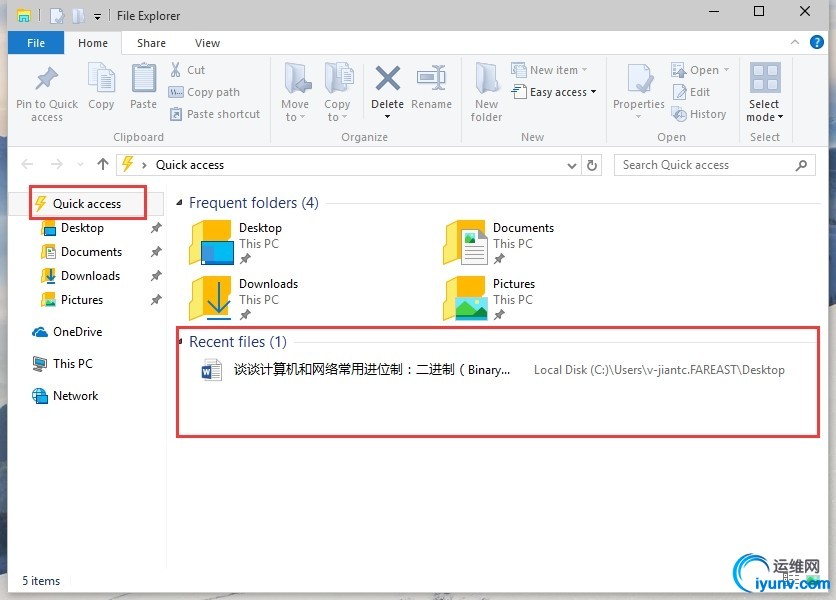This screenshot has width=836, height=600.
Task: Expand the Delete options arrow
Action: (388, 117)
